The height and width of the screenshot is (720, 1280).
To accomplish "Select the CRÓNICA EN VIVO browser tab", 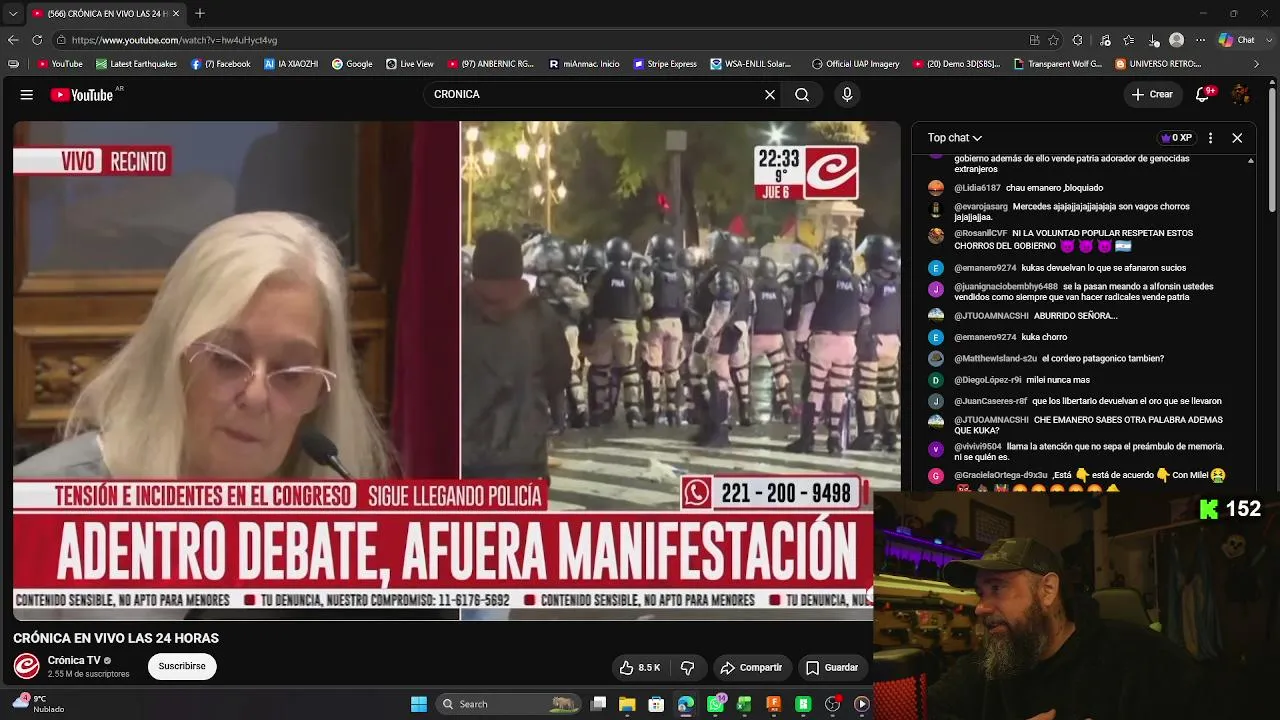I will pyautogui.click(x=105, y=13).
